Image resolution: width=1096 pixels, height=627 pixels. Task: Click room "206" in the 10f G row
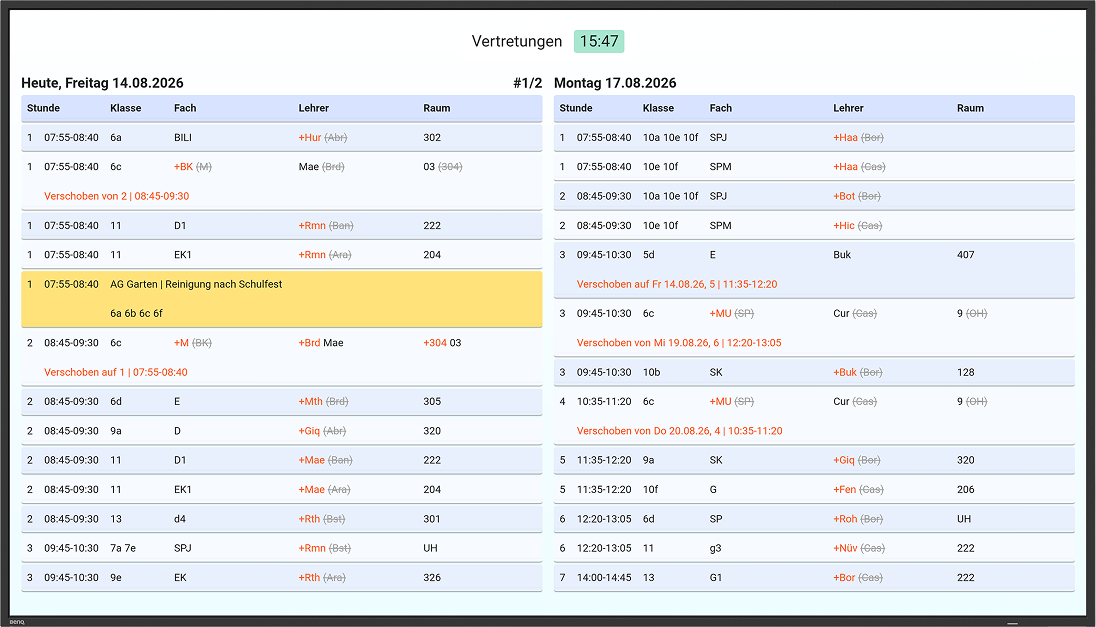point(965,490)
